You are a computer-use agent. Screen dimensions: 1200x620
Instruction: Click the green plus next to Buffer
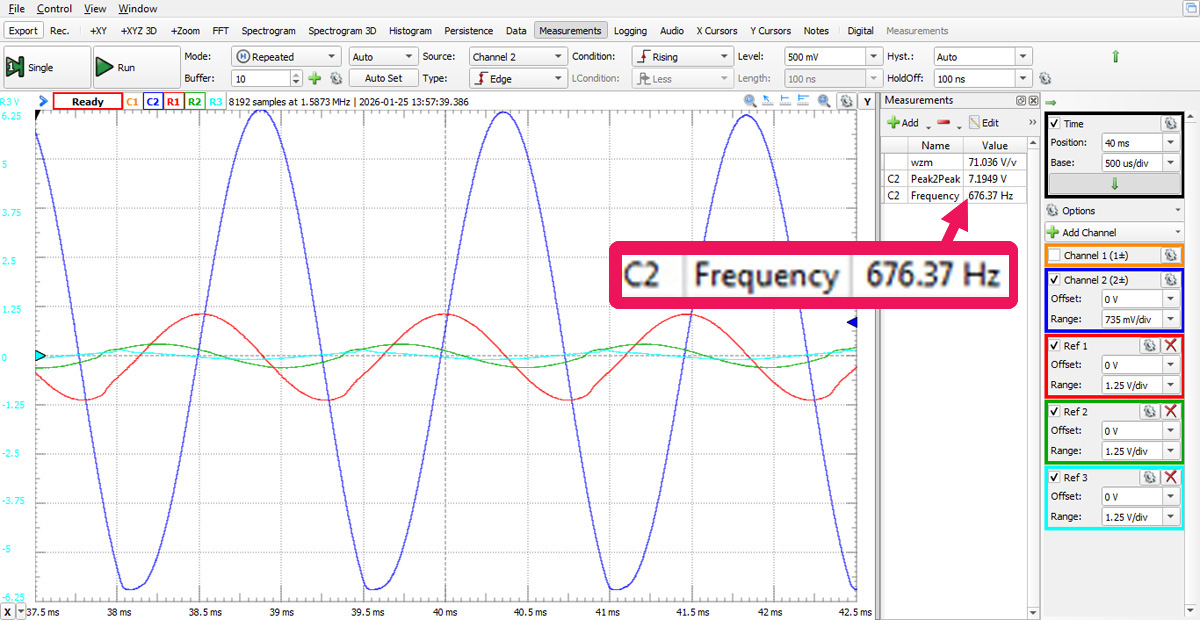tap(314, 78)
